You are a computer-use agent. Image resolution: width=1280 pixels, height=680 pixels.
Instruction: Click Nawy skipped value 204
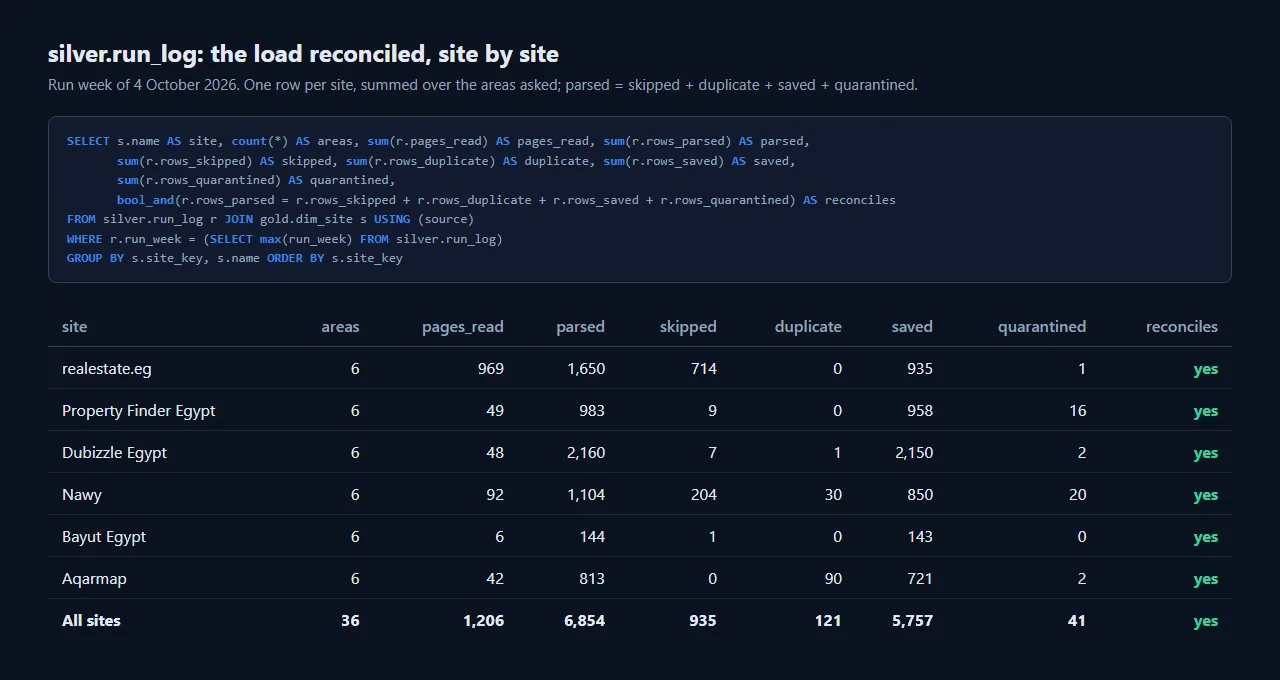[704, 495]
